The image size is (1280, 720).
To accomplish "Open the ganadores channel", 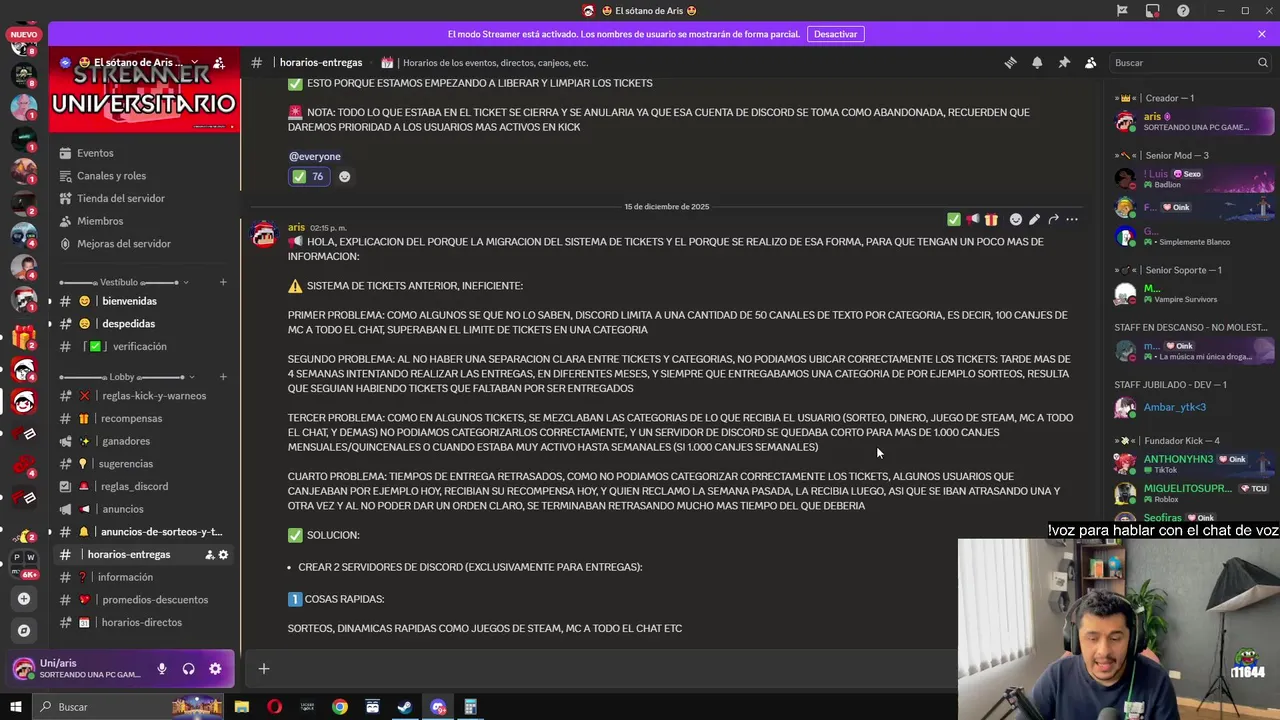I will [145, 441].
